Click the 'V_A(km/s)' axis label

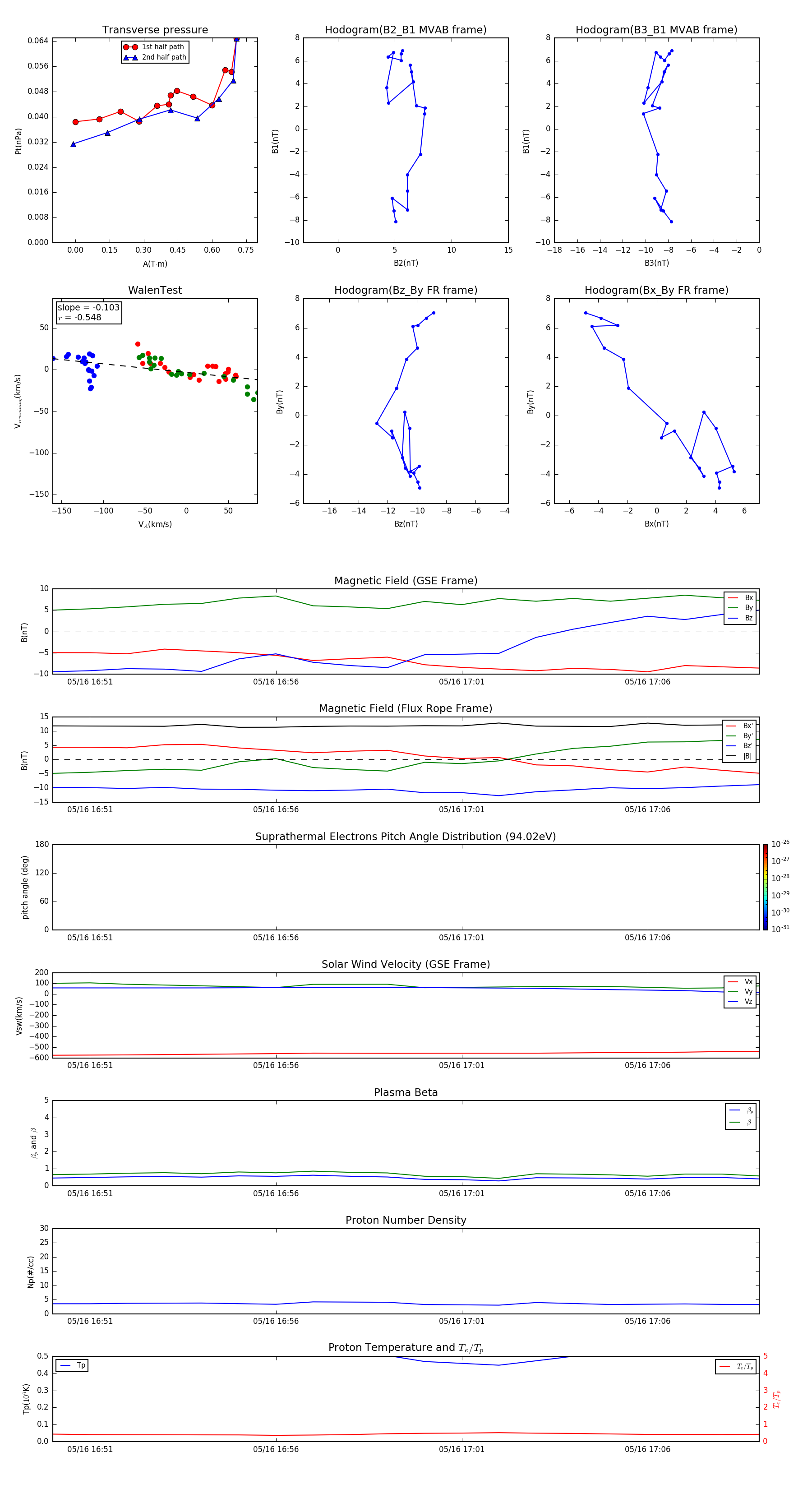click(155, 524)
